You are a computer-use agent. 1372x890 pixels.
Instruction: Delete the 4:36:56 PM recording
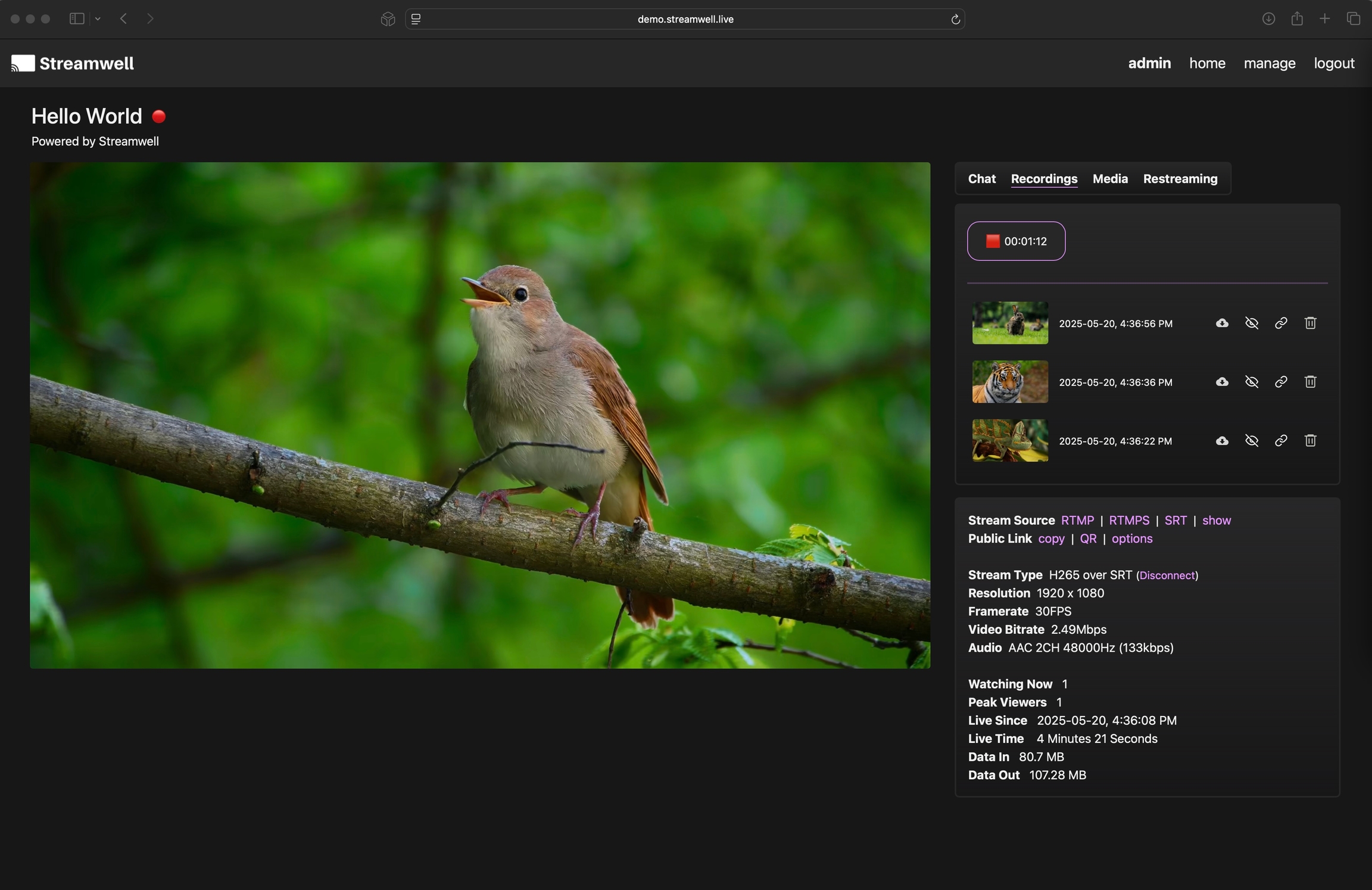[1310, 323]
